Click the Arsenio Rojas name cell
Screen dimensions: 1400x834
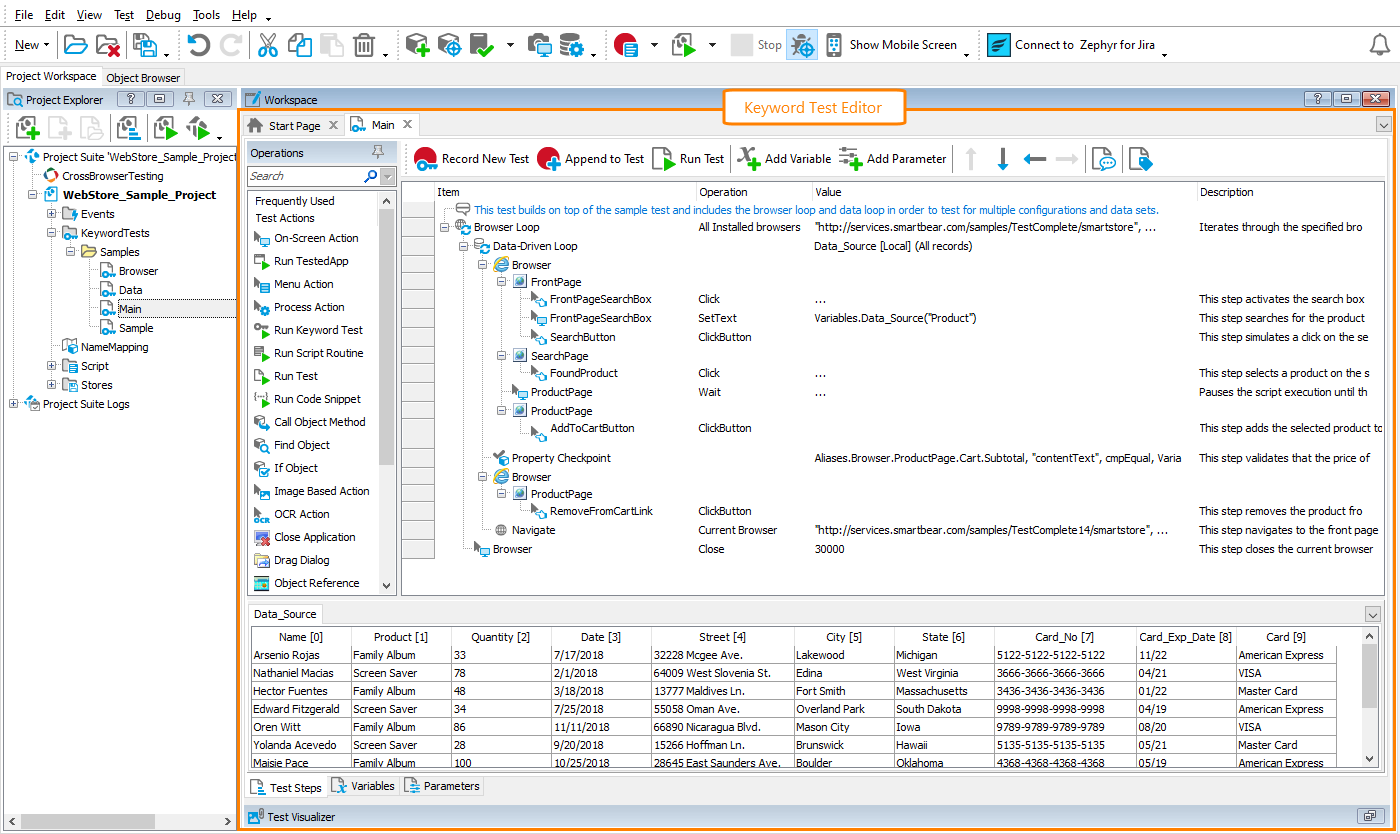tap(301, 655)
